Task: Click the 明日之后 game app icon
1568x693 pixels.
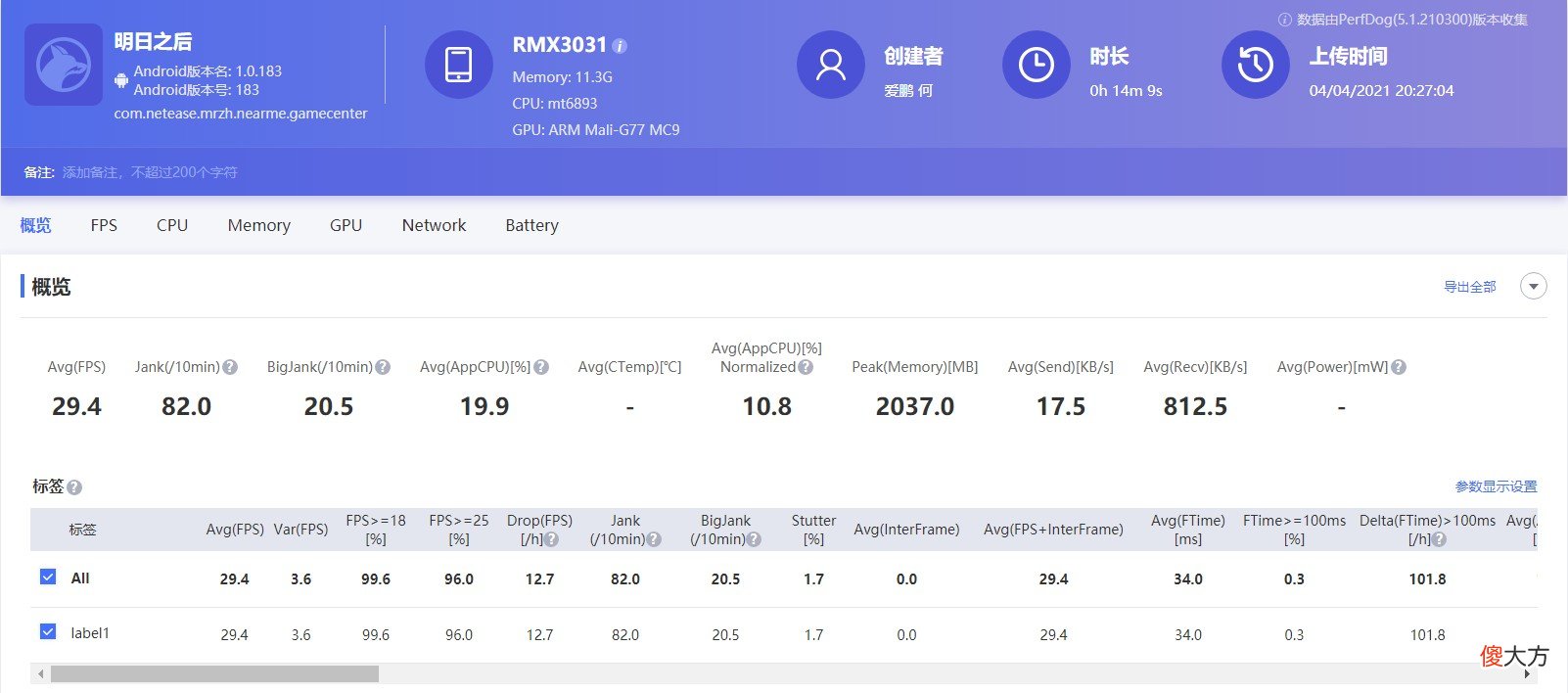Action: coord(64,65)
